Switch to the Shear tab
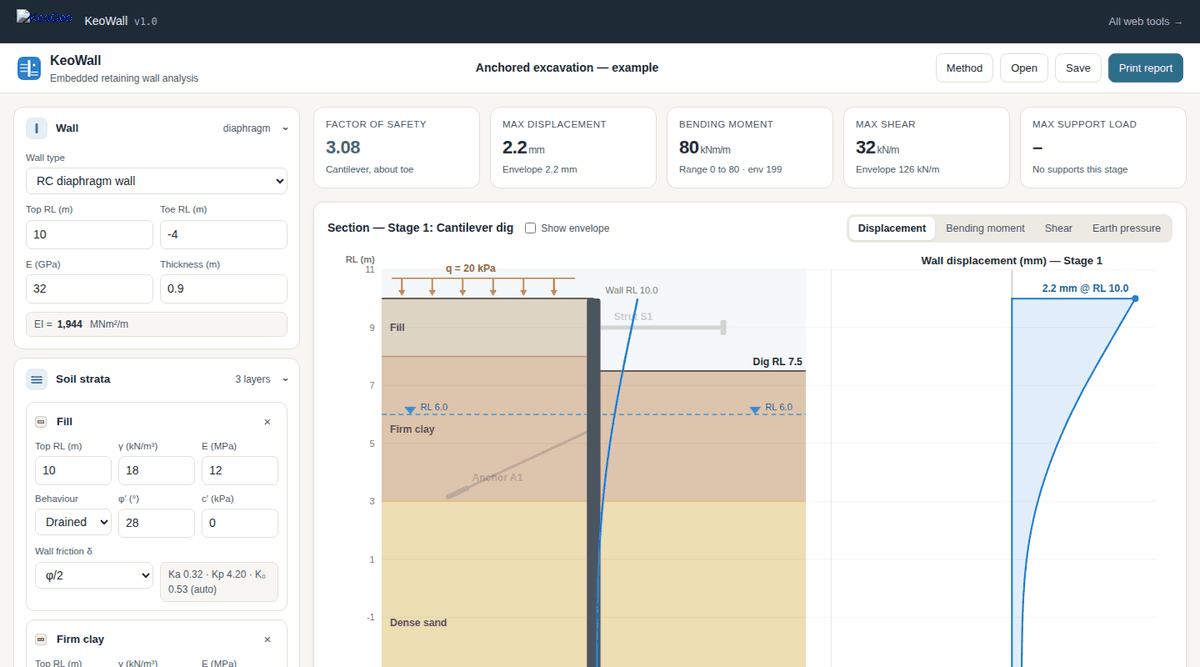This screenshot has height=667, width=1200. coord(1058,228)
